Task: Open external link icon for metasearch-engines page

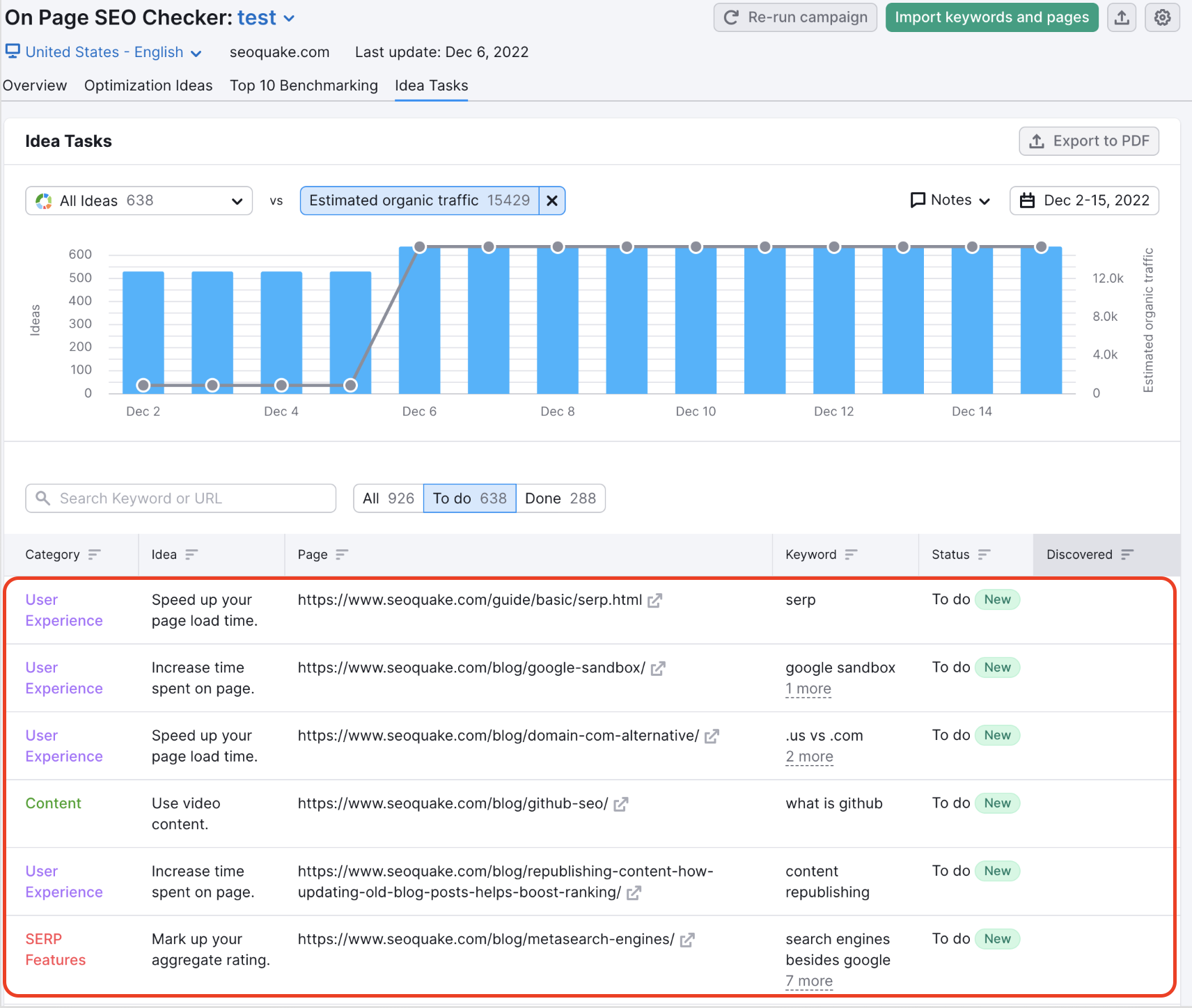Action: [x=687, y=940]
